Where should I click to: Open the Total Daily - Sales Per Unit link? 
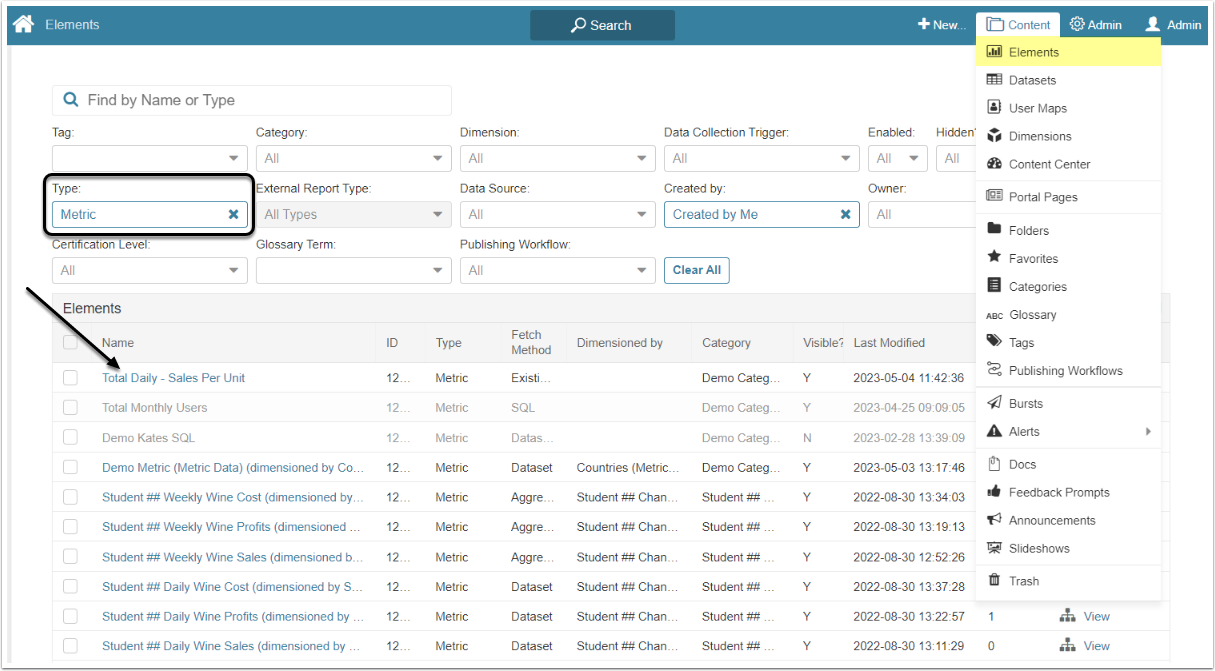[x=173, y=378]
